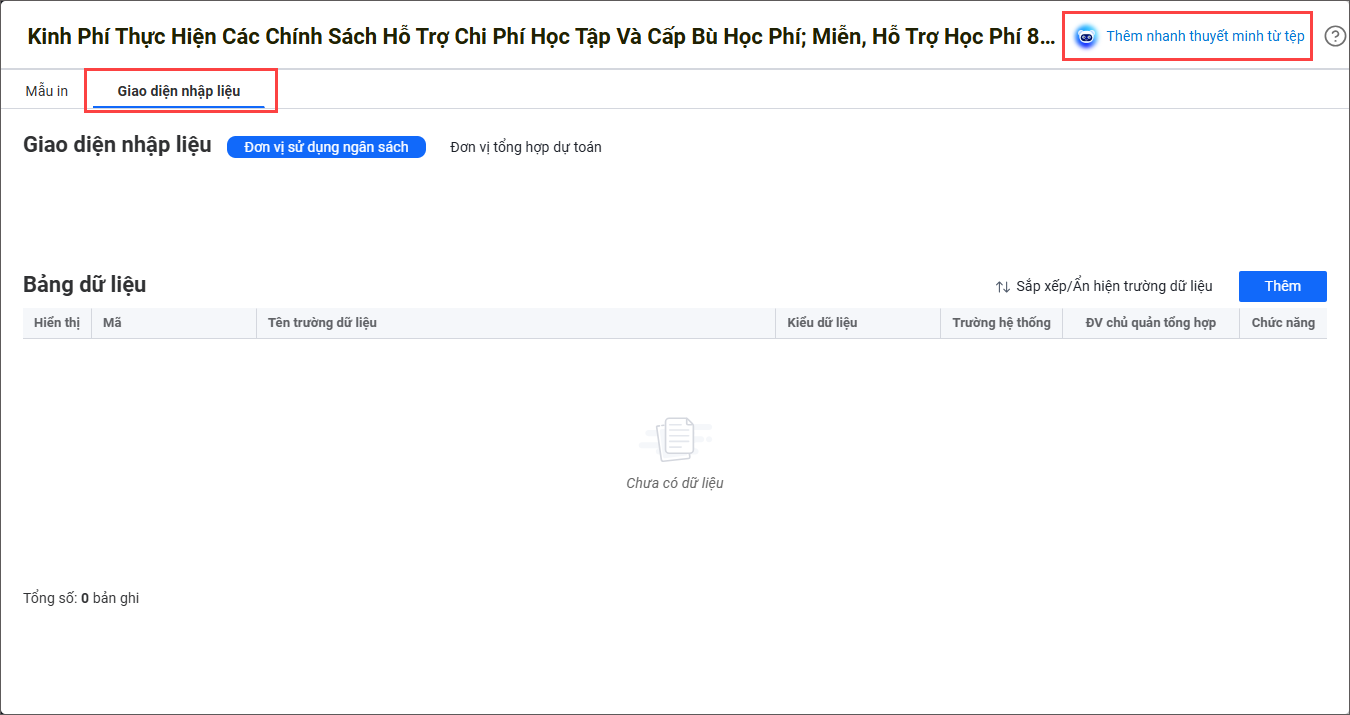Click the Mã column header

pos(112,323)
